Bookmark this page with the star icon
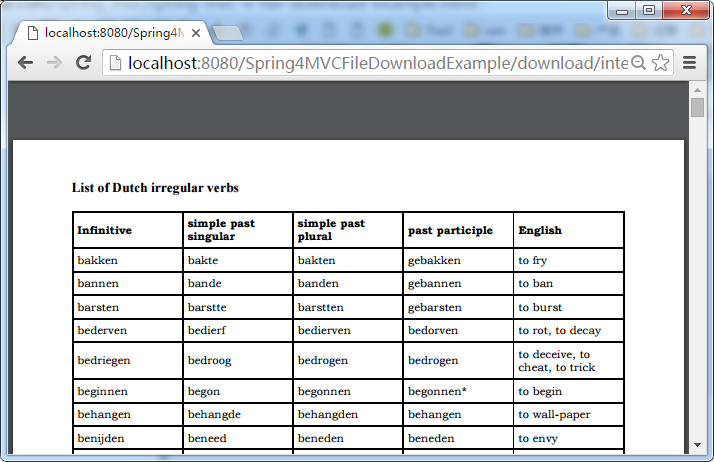Screen dimensions: 714x462 point(660,63)
